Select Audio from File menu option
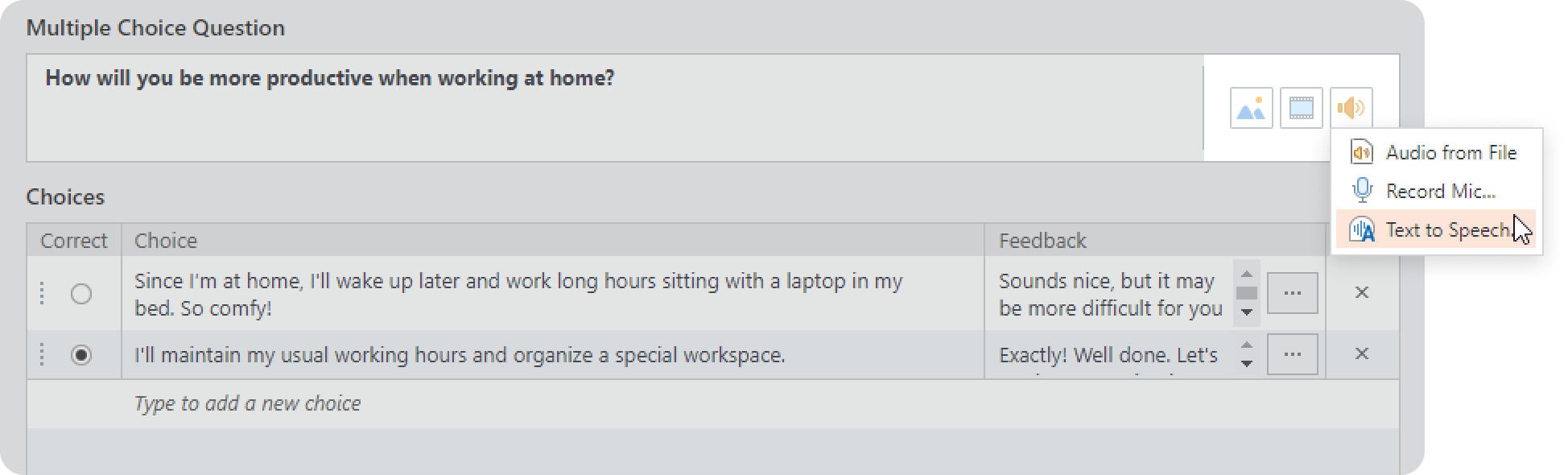Image resolution: width=1568 pixels, height=475 pixels. (1436, 152)
